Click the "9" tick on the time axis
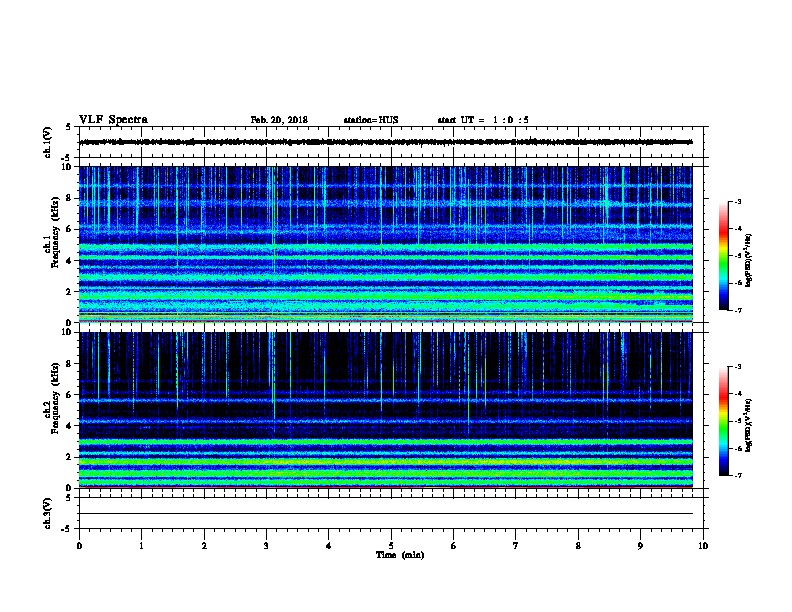 pyautogui.click(x=640, y=545)
